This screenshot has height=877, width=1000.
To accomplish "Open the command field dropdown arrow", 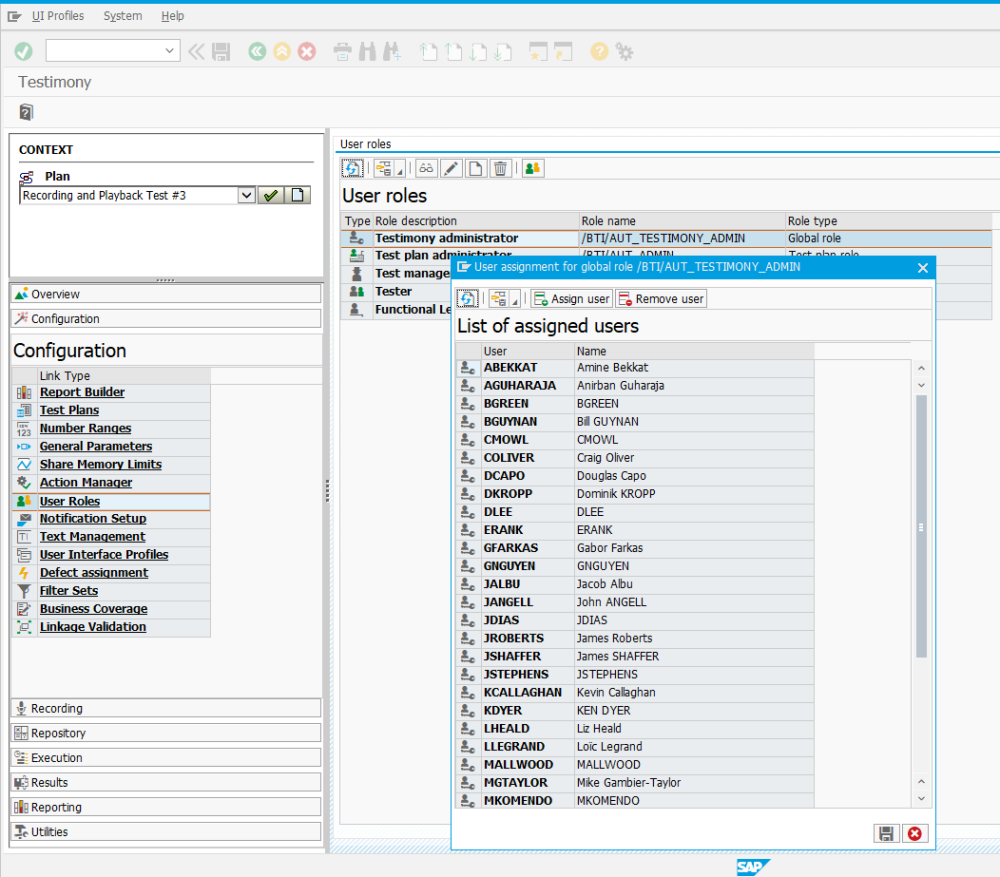I will click(x=169, y=51).
